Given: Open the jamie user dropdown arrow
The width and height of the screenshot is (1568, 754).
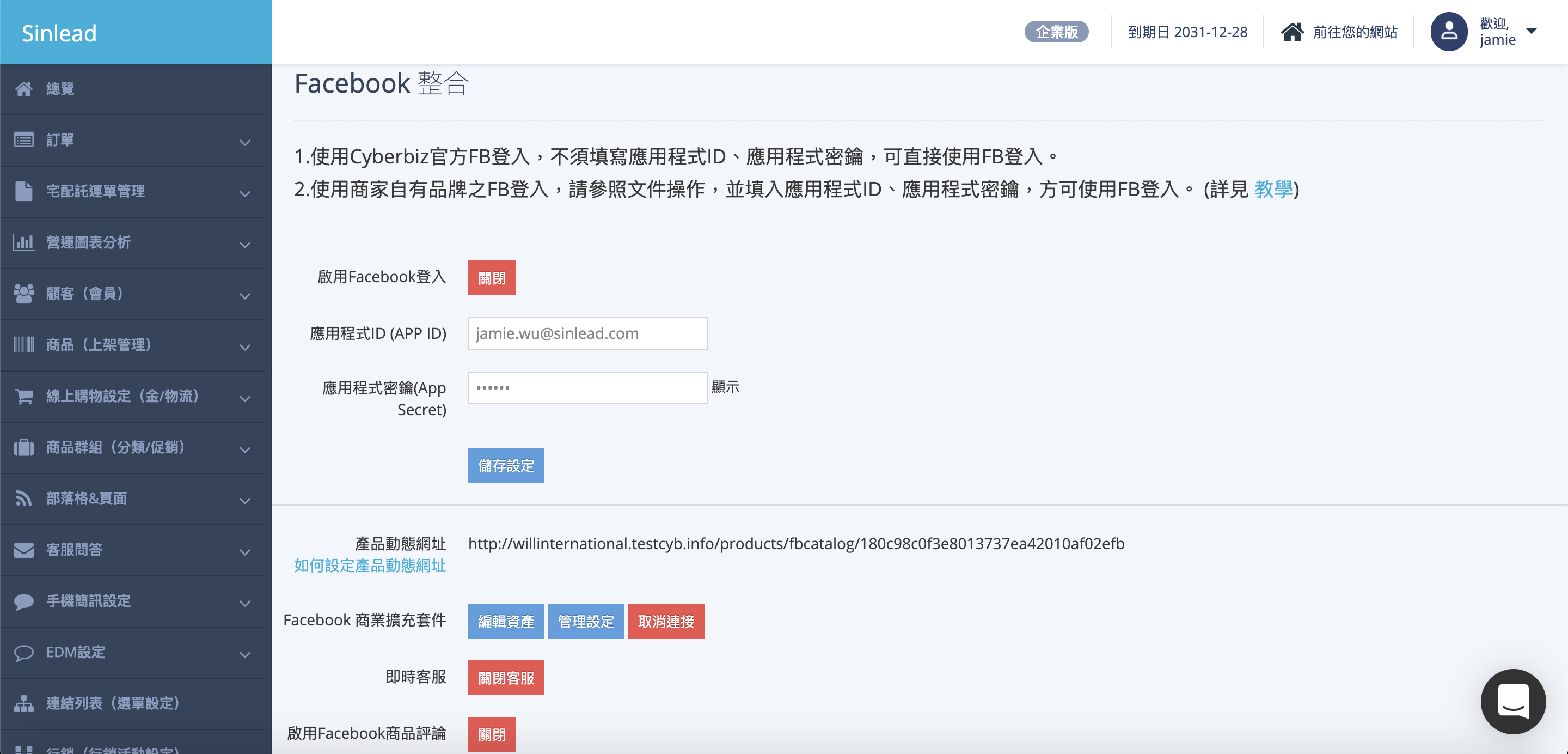Looking at the screenshot, I should (x=1532, y=31).
